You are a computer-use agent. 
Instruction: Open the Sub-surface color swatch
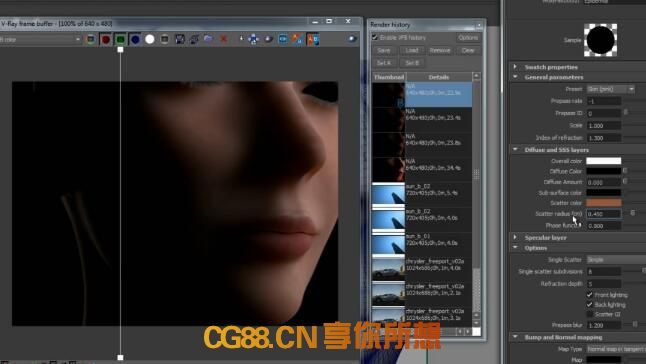604,192
